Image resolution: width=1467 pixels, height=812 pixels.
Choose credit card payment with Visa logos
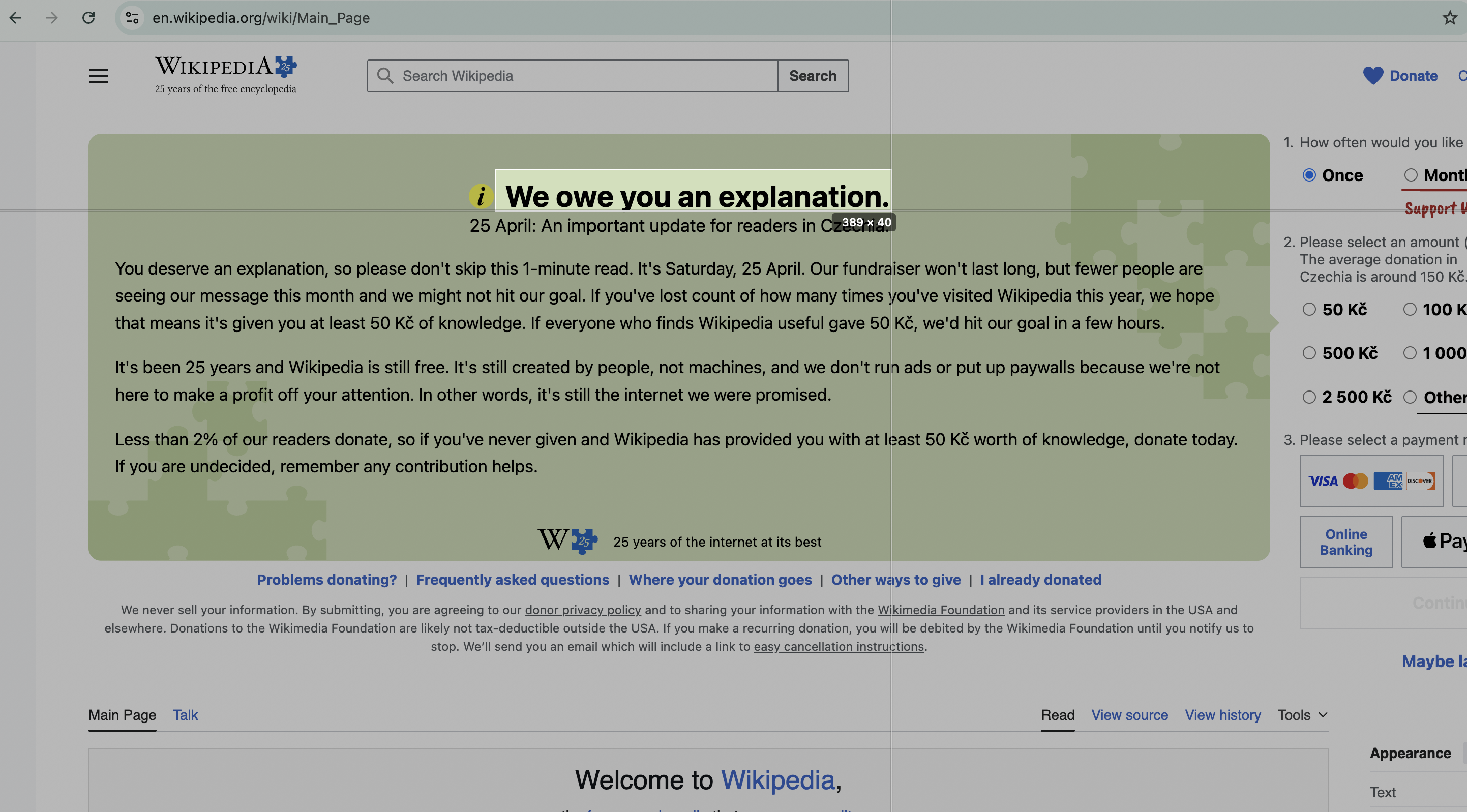[x=1371, y=480]
